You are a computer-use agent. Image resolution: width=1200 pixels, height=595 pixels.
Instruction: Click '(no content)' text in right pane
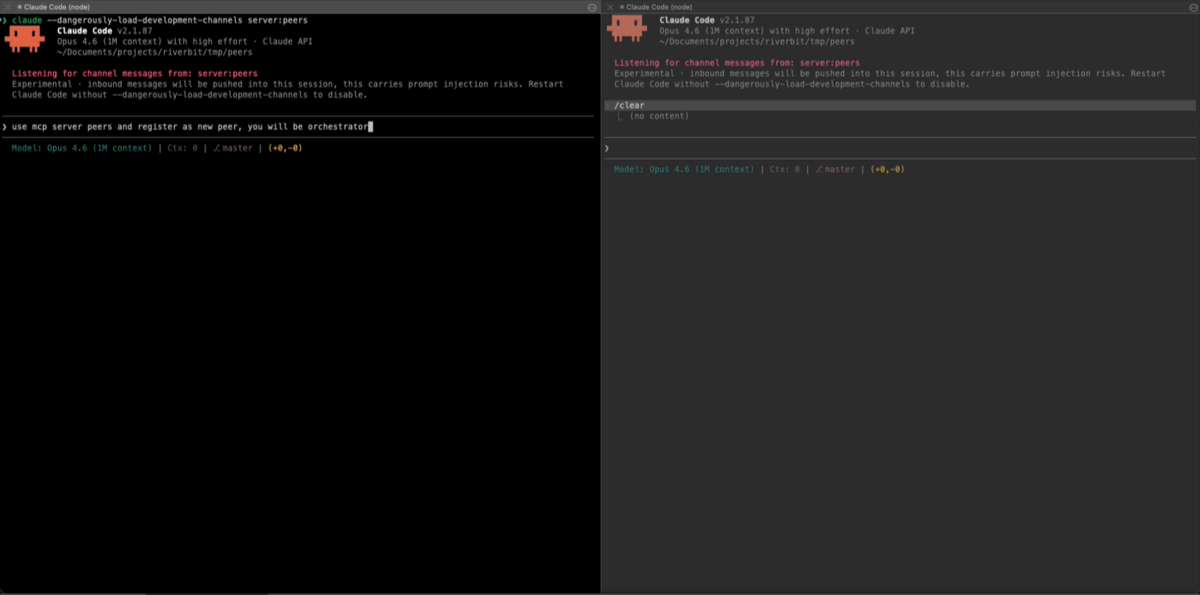click(x=659, y=116)
